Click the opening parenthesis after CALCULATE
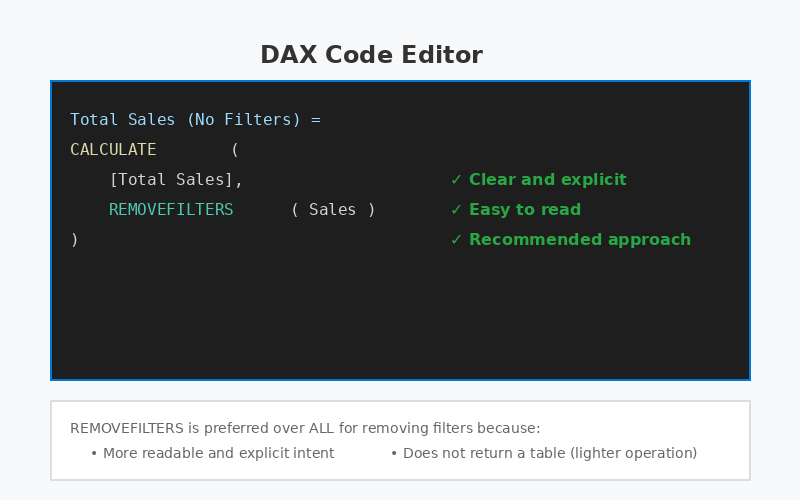This screenshot has height=500, width=800. [235, 149]
